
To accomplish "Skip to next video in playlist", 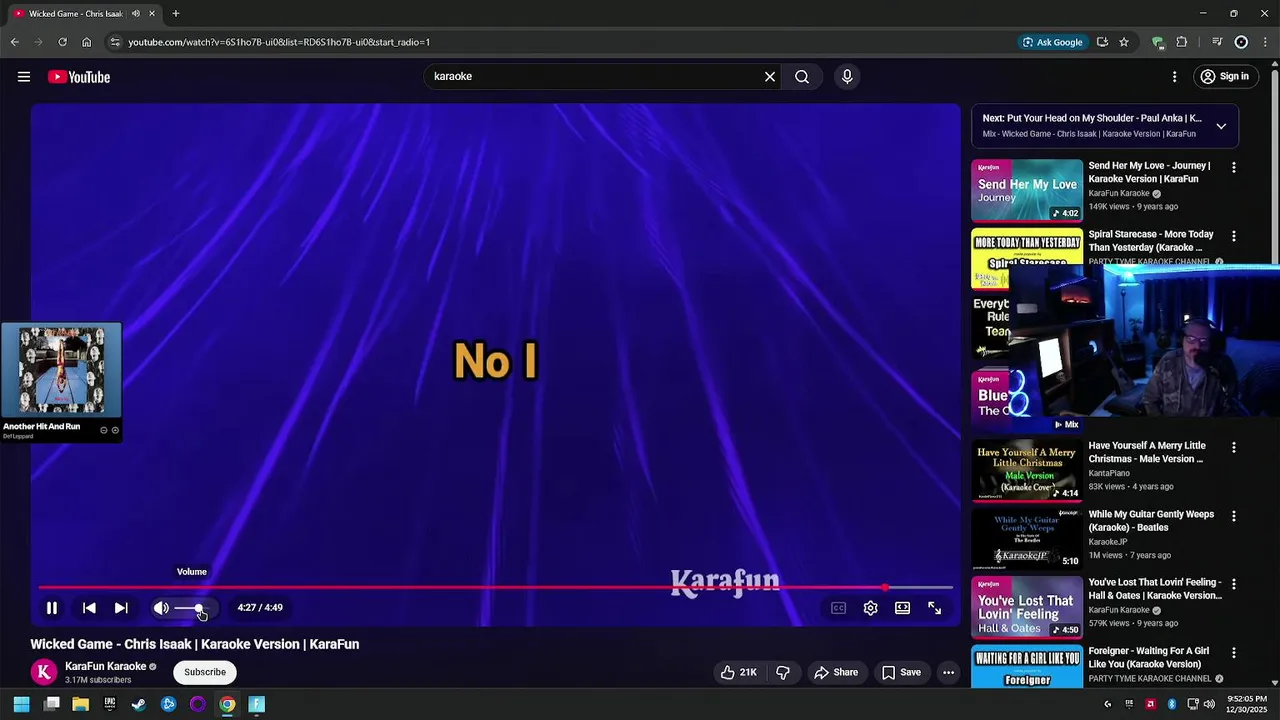I will tap(121, 608).
